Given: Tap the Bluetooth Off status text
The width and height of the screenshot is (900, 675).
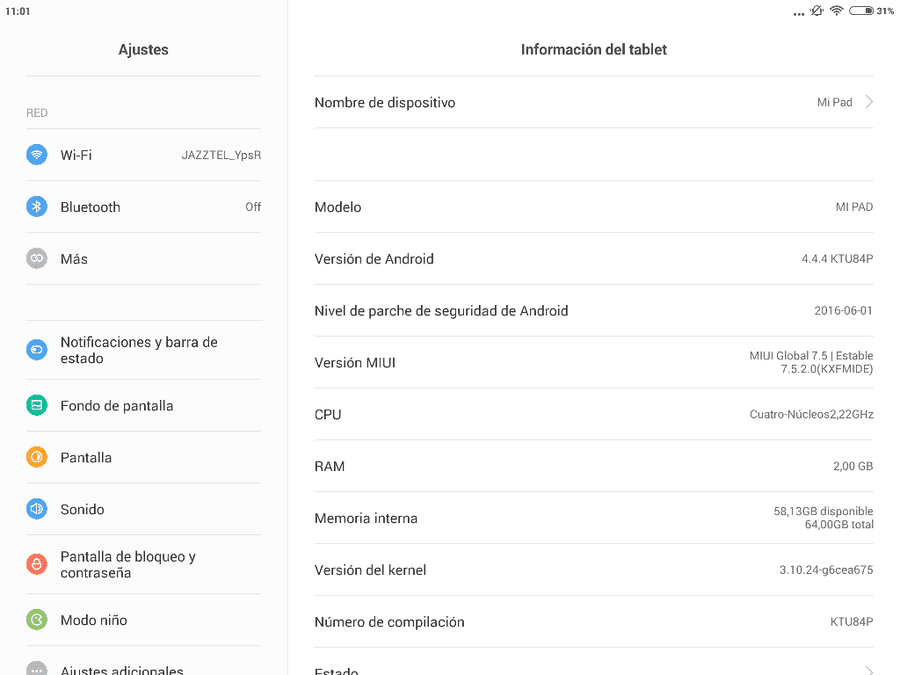Looking at the screenshot, I should click(x=253, y=207).
